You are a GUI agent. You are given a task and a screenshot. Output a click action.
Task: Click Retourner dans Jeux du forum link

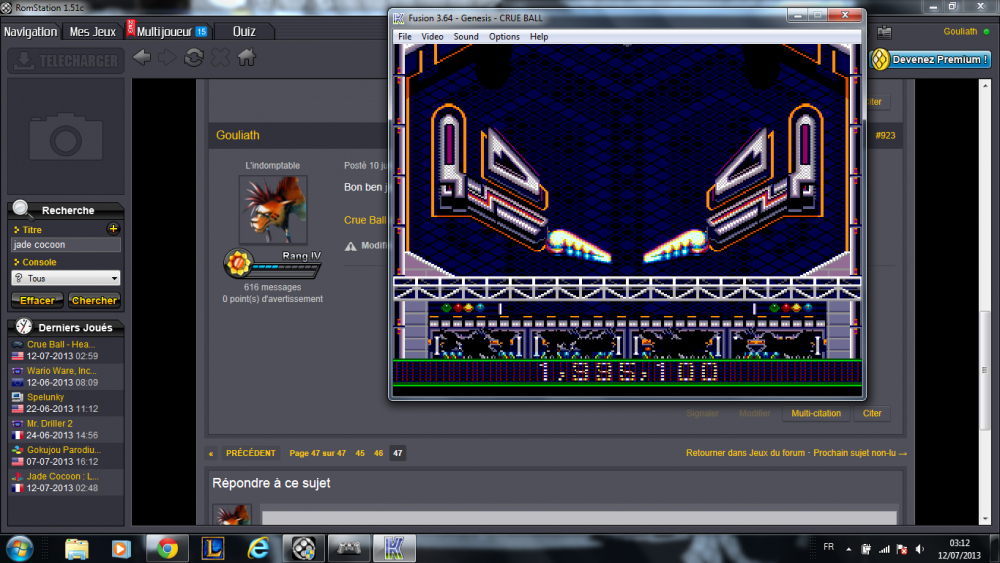(745, 453)
